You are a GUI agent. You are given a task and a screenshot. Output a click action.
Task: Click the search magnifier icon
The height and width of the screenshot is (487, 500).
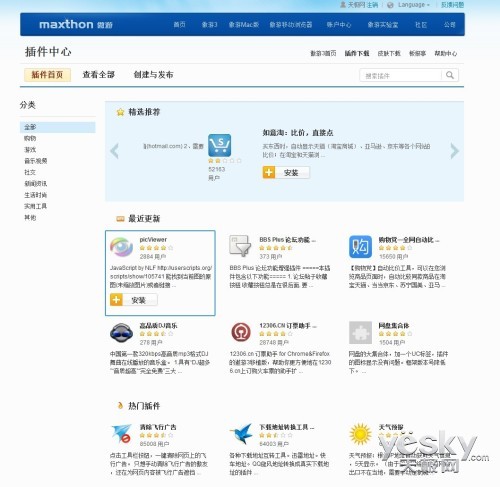point(450,75)
